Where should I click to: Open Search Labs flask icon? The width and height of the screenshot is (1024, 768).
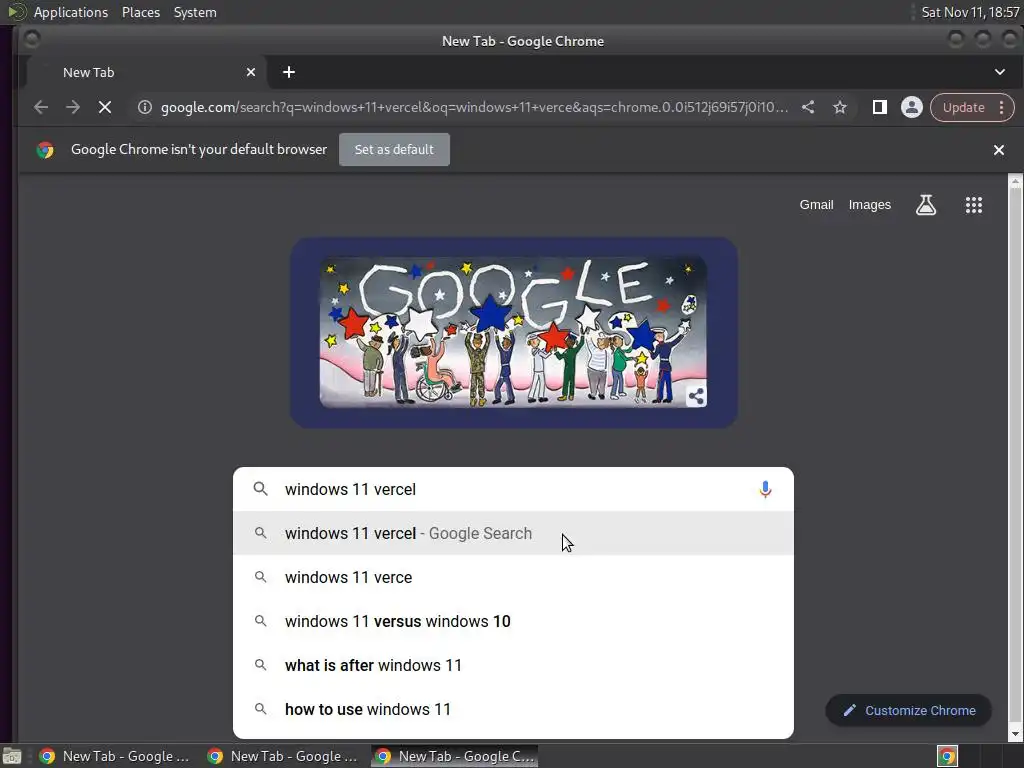[x=925, y=205]
